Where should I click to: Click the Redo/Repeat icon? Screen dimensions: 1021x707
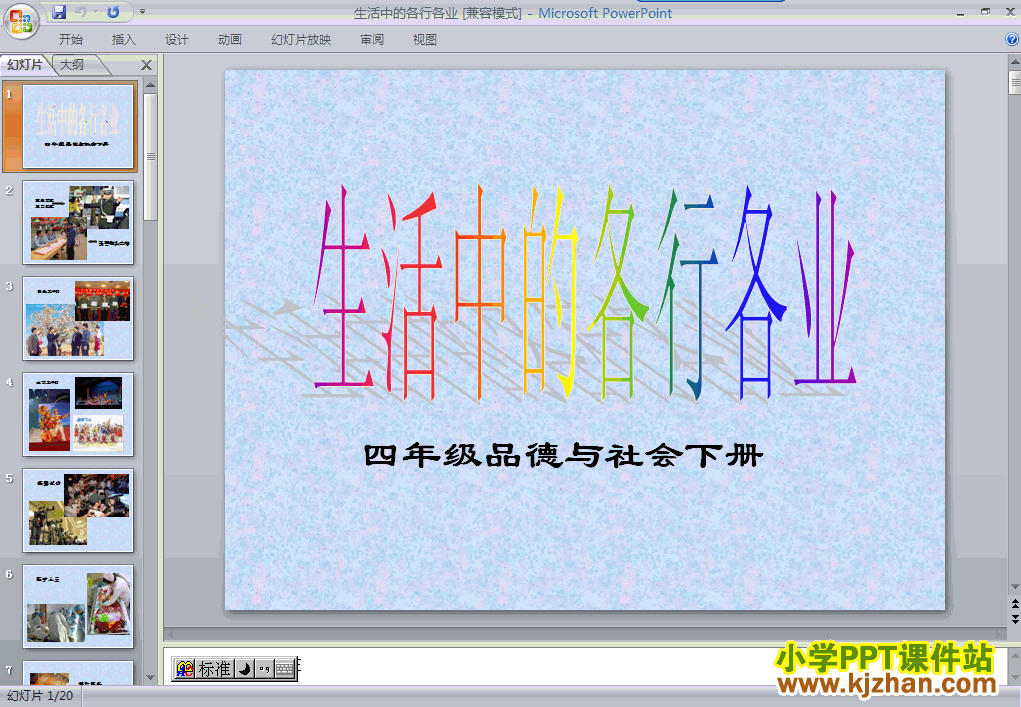point(113,12)
